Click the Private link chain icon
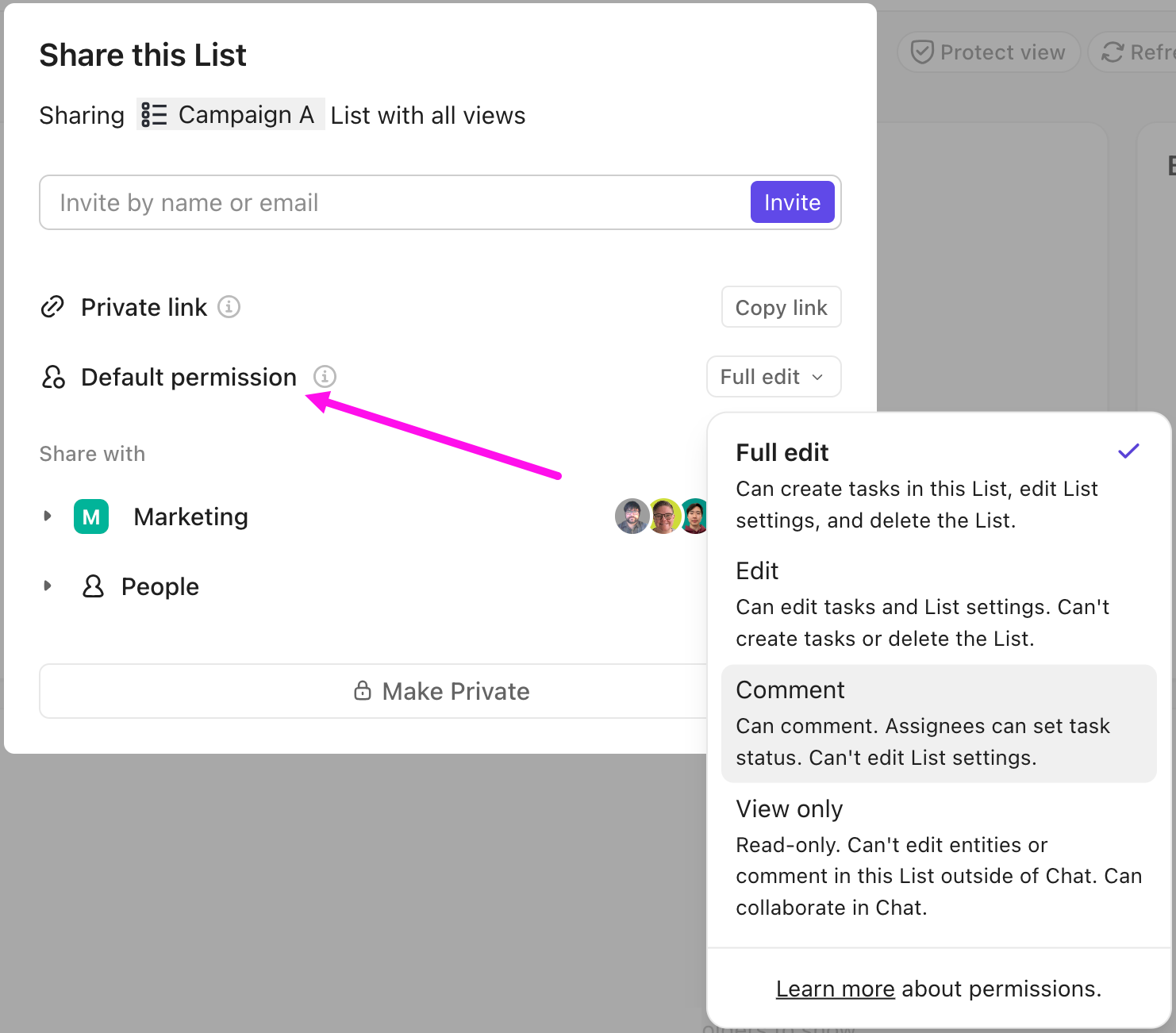The height and width of the screenshot is (1033, 1176). [x=52, y=307]
